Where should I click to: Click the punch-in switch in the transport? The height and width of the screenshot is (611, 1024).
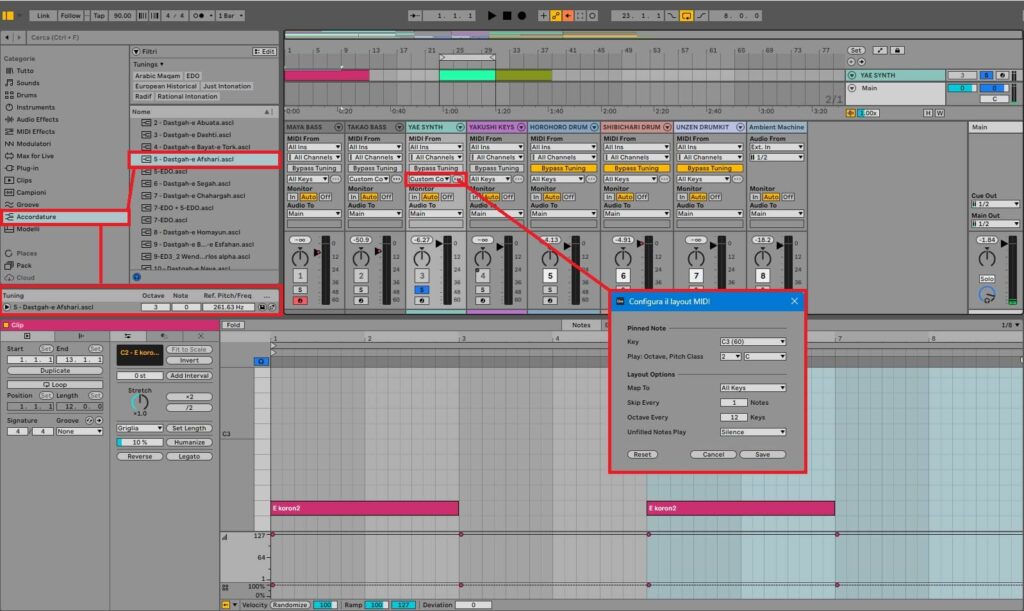[672, 15]
